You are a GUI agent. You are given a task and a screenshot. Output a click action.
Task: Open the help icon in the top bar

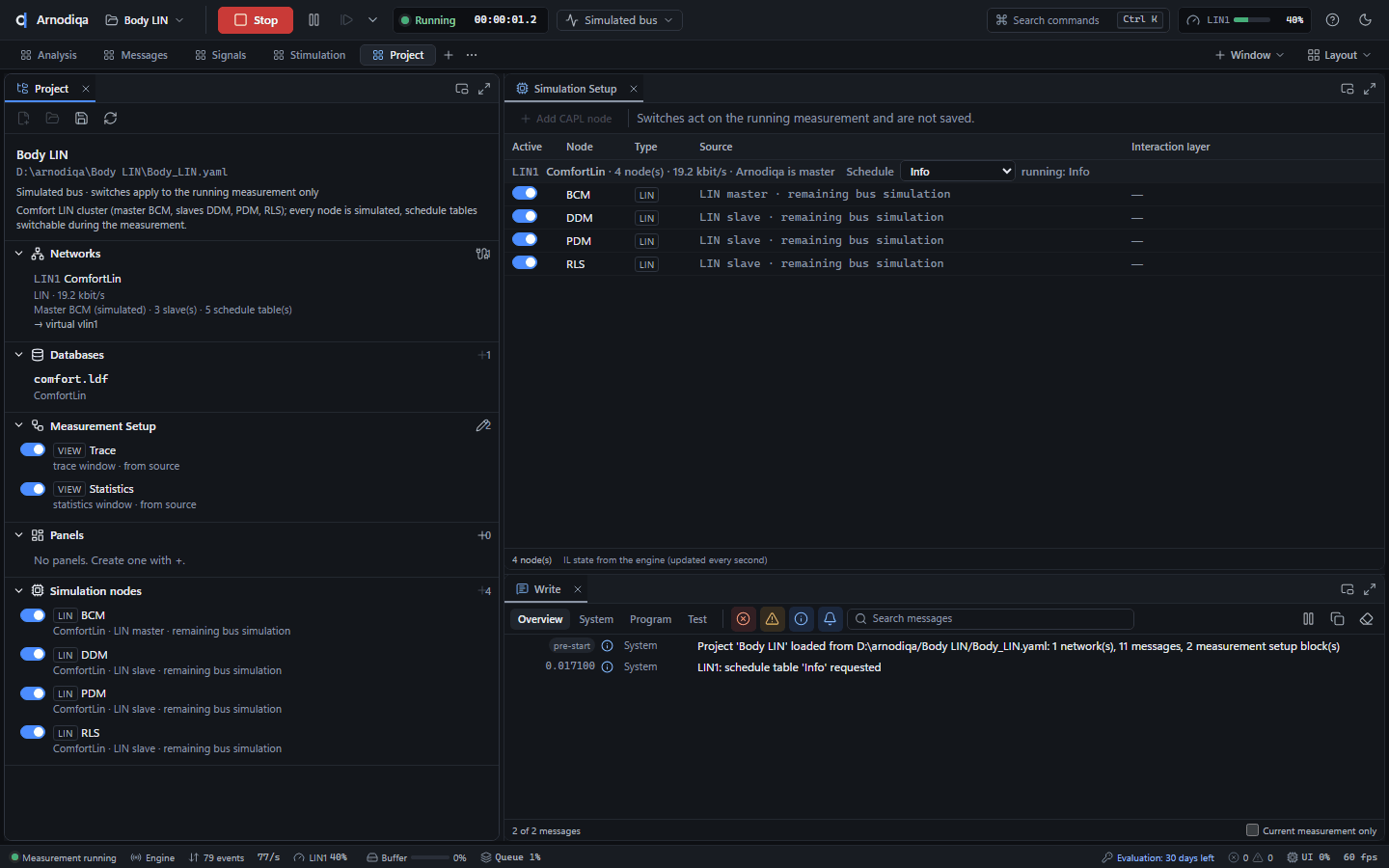1332,20
